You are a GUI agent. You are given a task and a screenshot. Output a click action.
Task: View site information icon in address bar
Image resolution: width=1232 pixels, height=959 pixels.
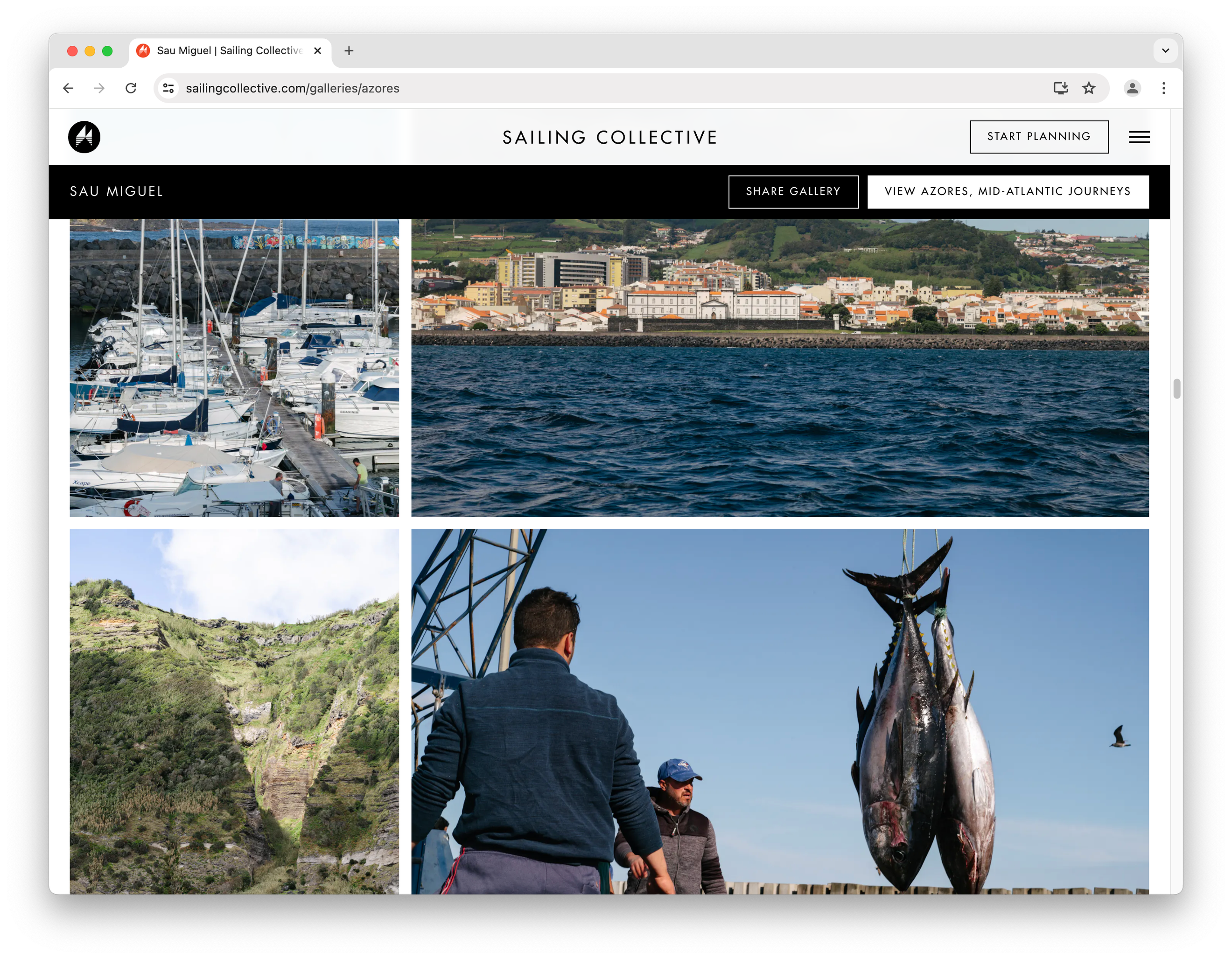(168, 88)
